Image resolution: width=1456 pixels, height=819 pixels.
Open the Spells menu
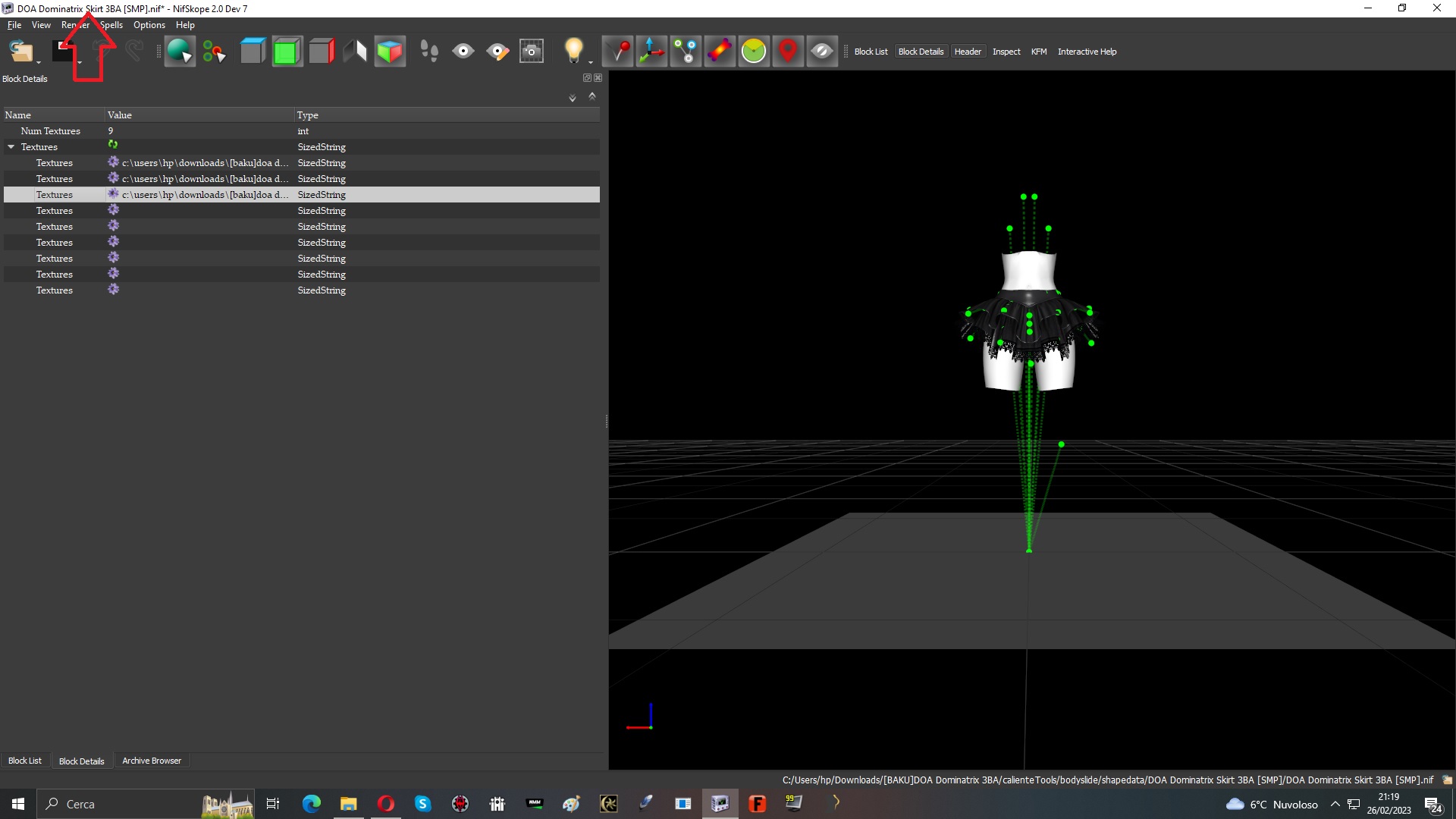111,25
